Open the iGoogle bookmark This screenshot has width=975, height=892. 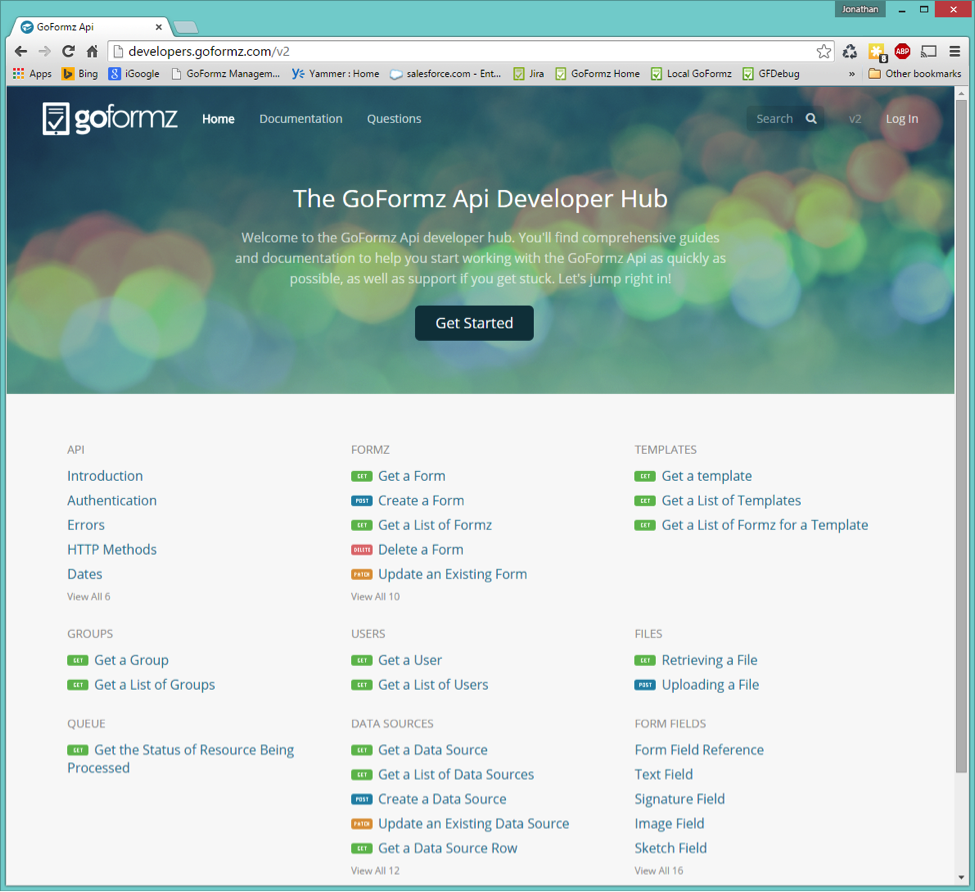tap(134, 73)
